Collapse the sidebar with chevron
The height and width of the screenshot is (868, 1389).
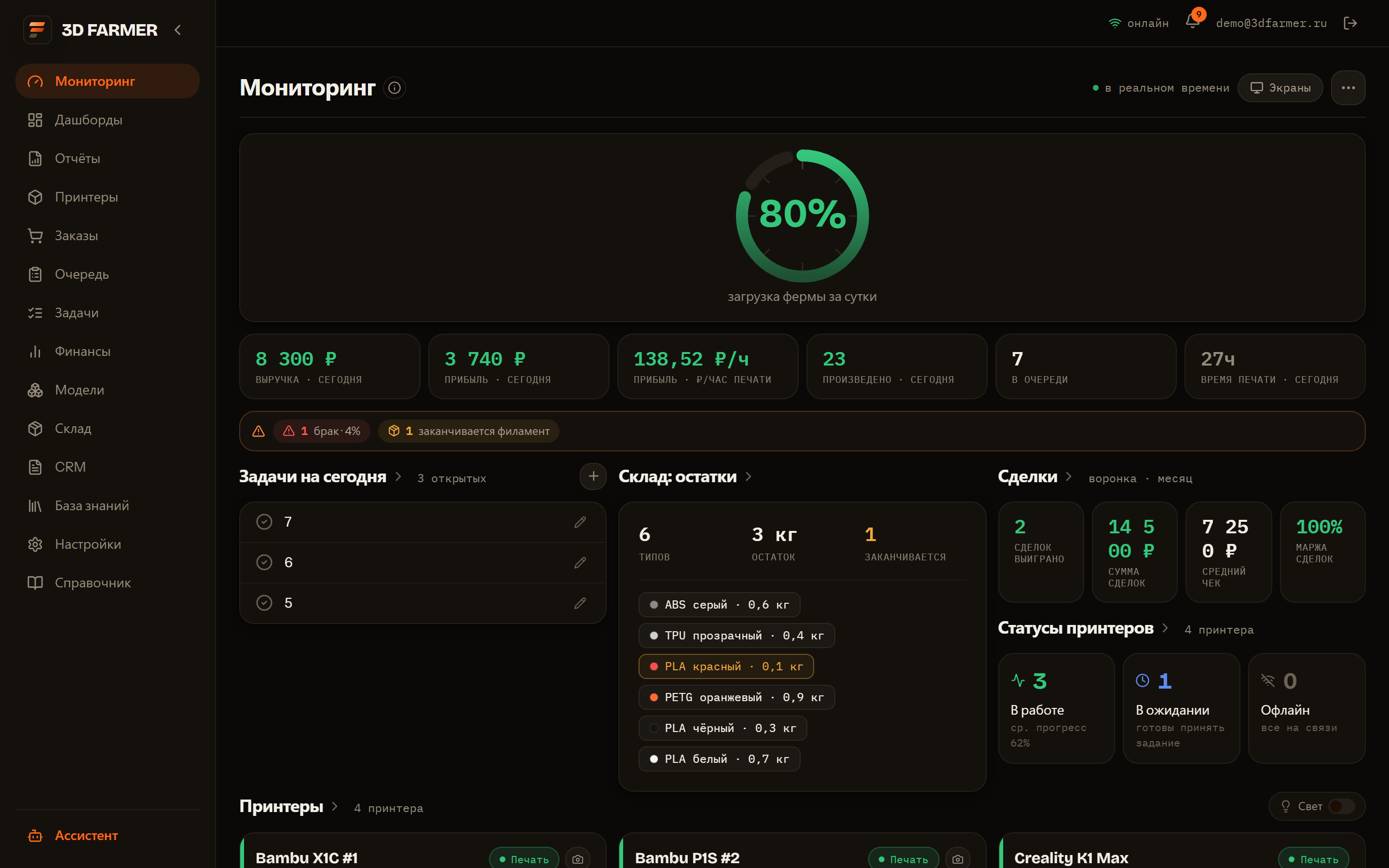tap(178, 30)
